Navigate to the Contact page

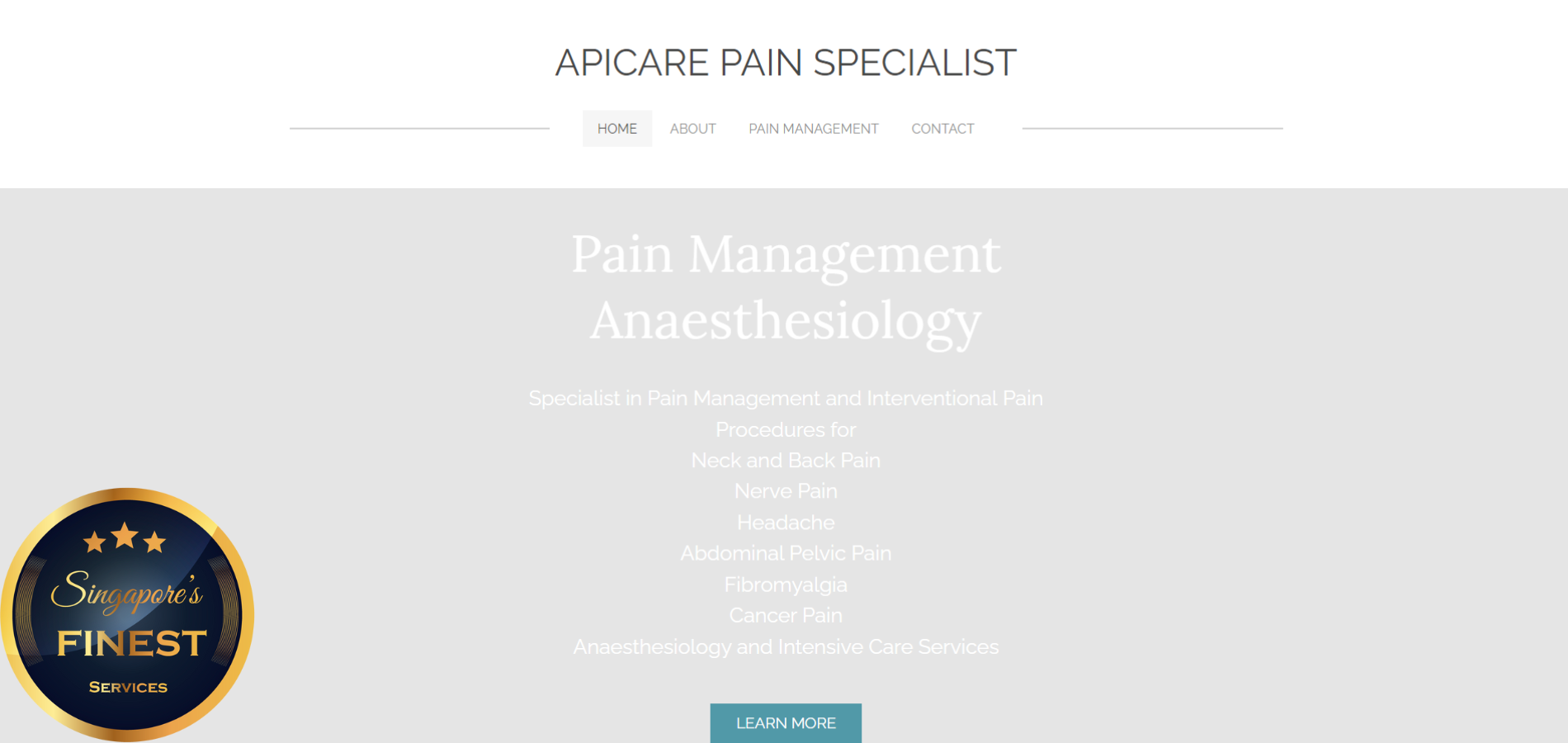(x=942, y=129)
